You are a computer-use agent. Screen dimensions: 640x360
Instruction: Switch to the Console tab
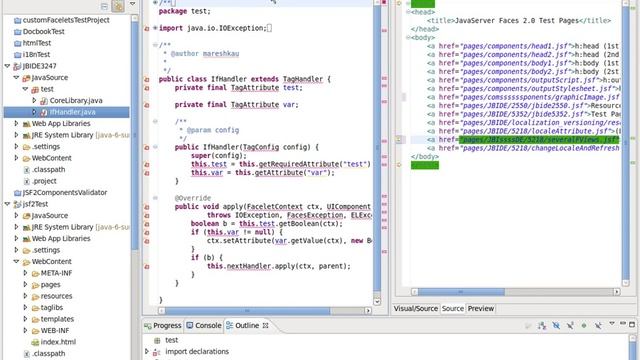point(204,325)
